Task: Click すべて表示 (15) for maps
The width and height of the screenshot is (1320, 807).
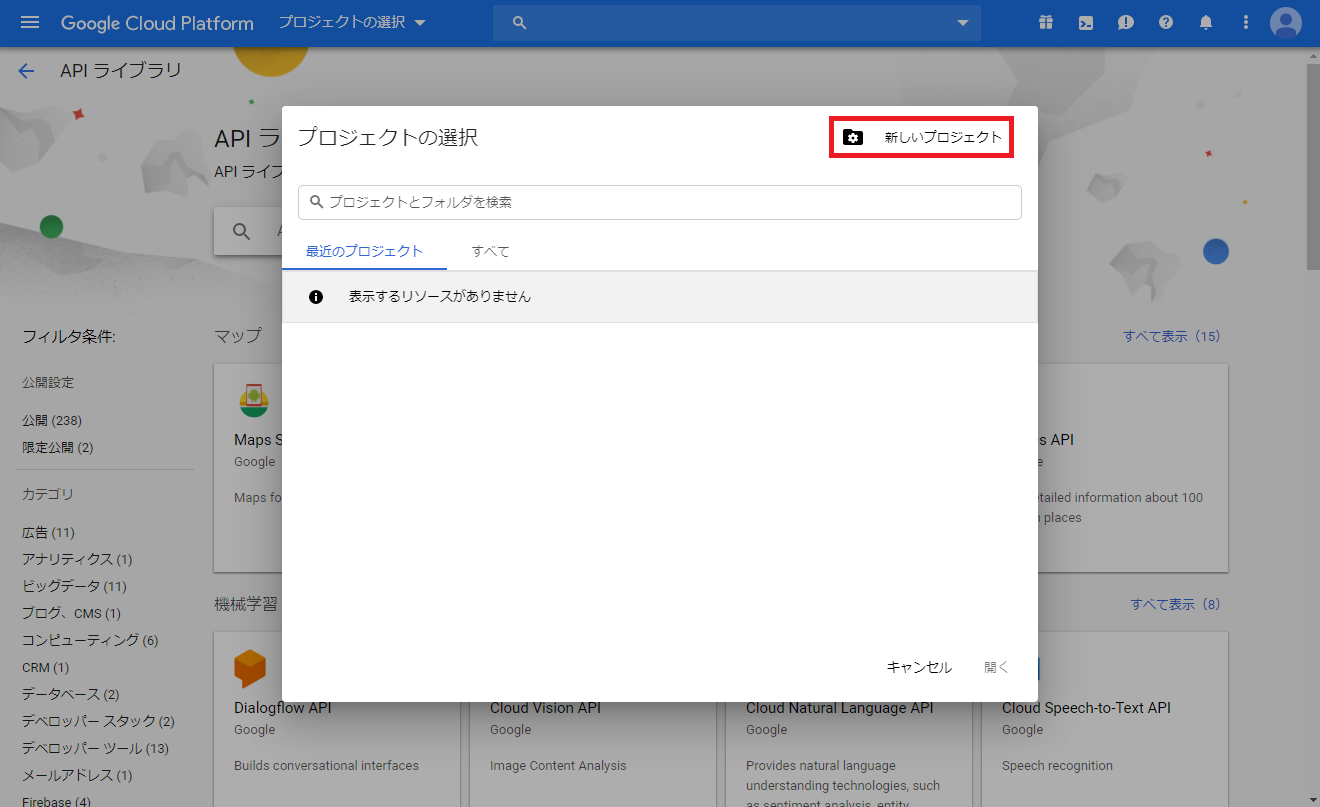Action: (1171, 336)
